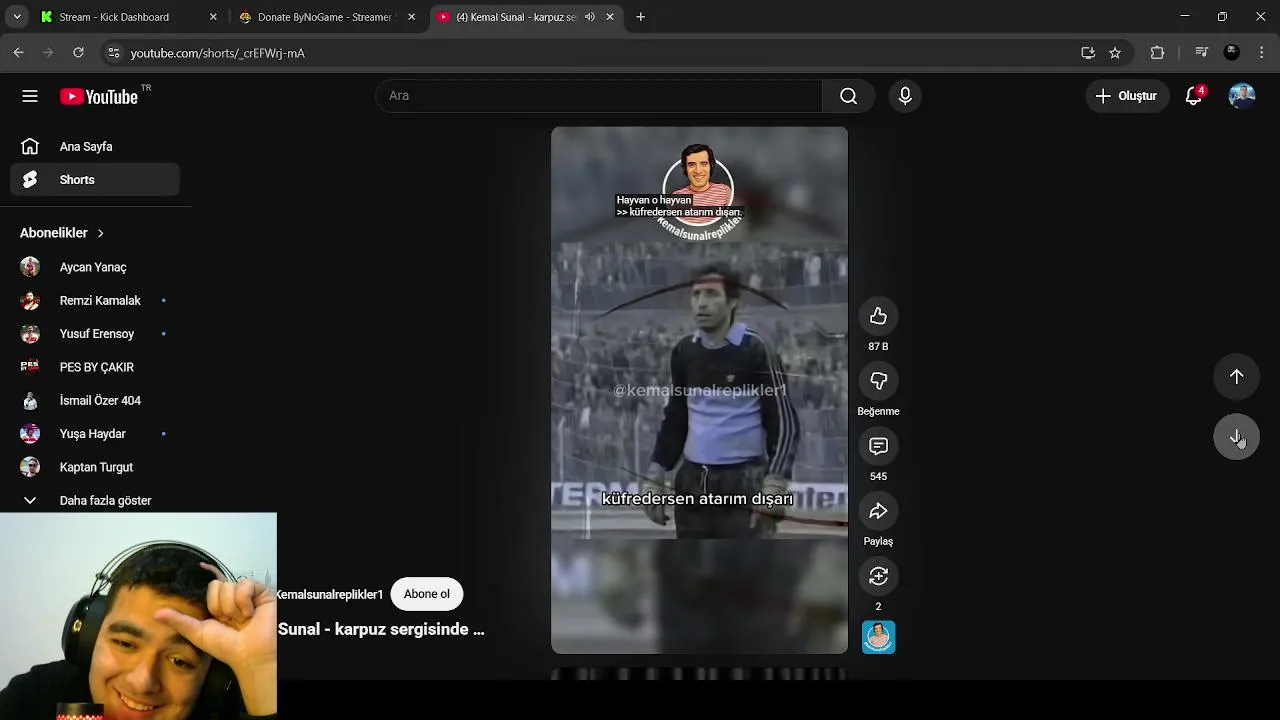Close the Donate ByNoGame tab
Viewport: 1280px width, 720px height.
point(411,17)
